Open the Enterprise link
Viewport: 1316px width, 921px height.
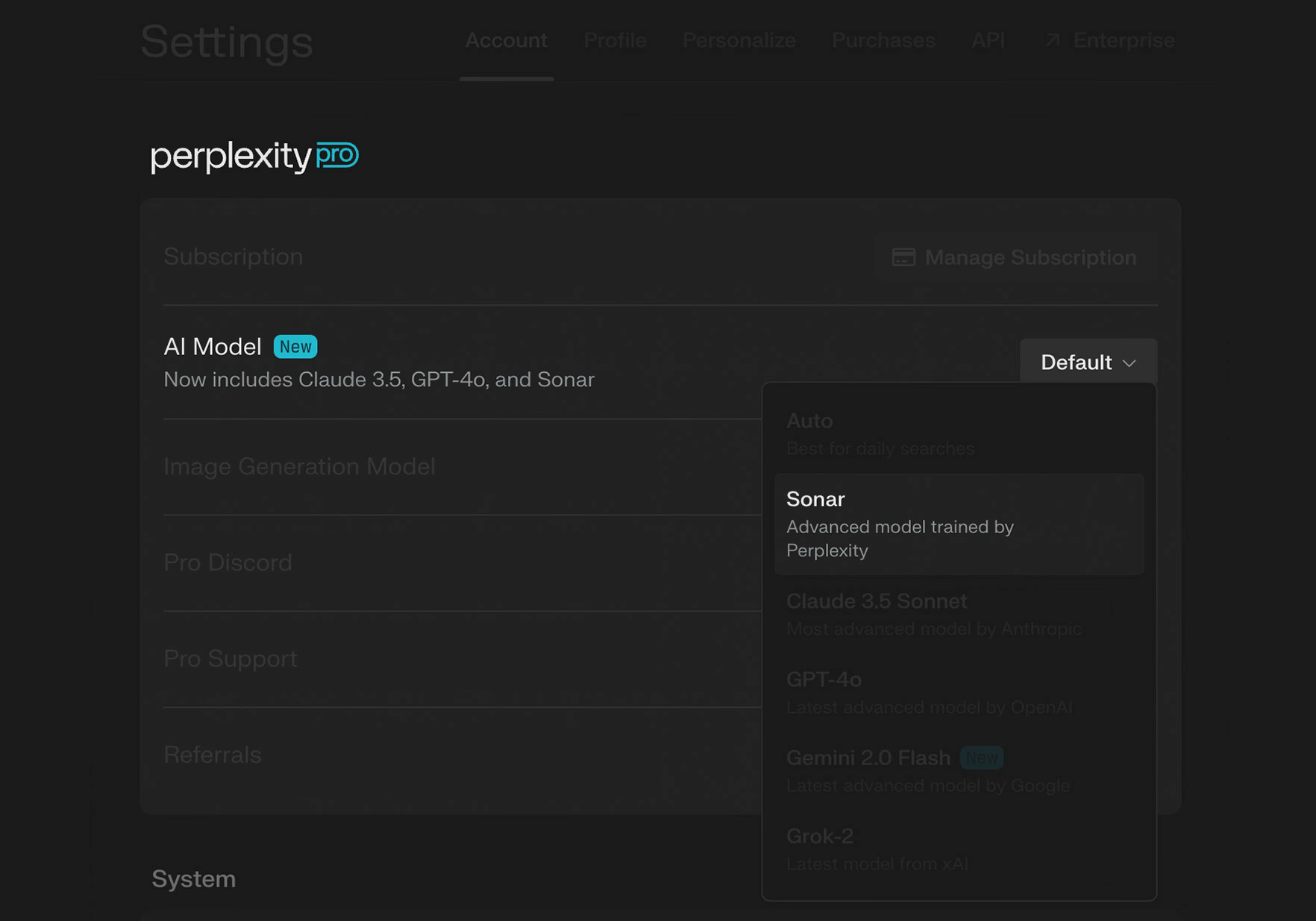(x=1110, y=40)
